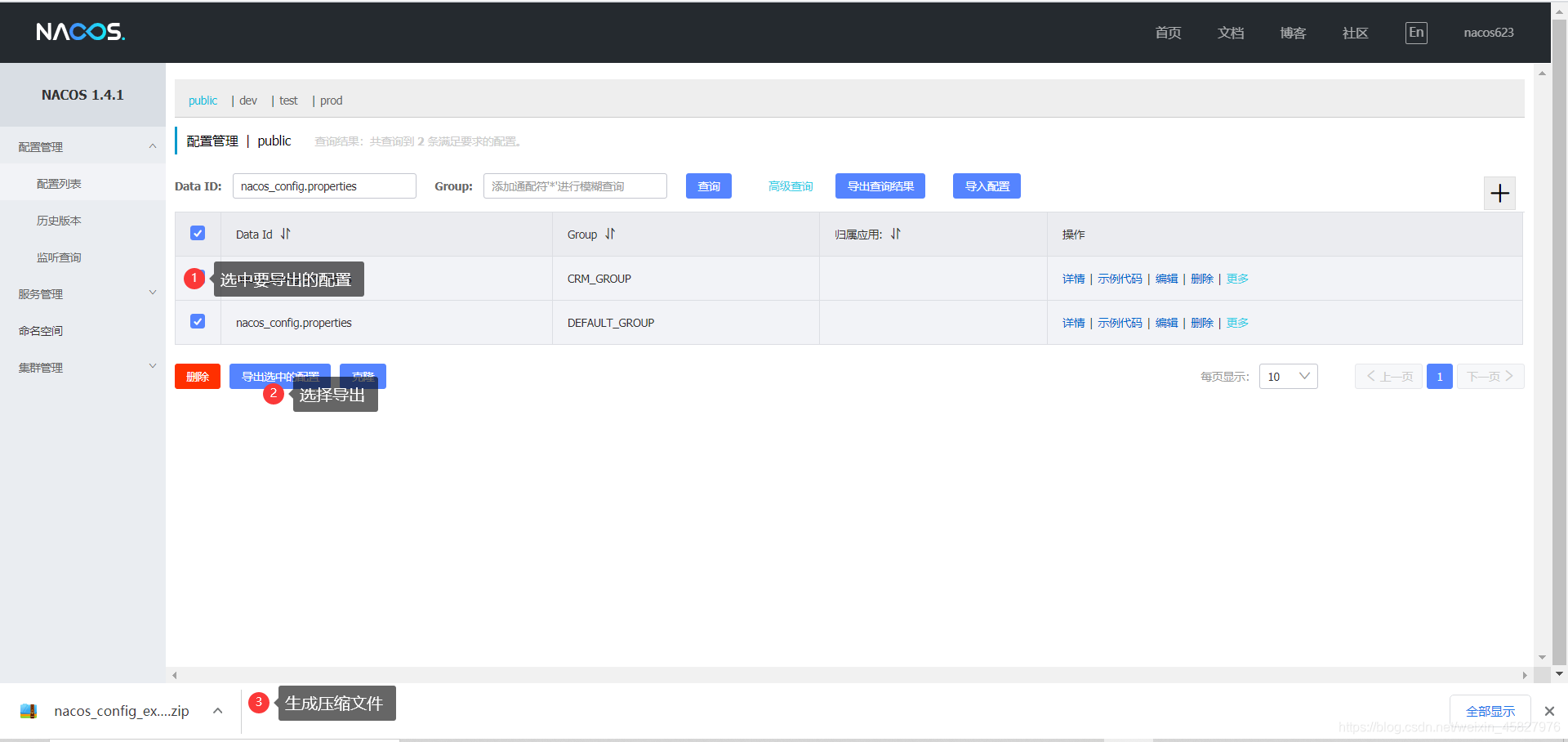Click the 克隆 clone button
The height and width of the screenshot is (742, 1568).
[363, 376]
